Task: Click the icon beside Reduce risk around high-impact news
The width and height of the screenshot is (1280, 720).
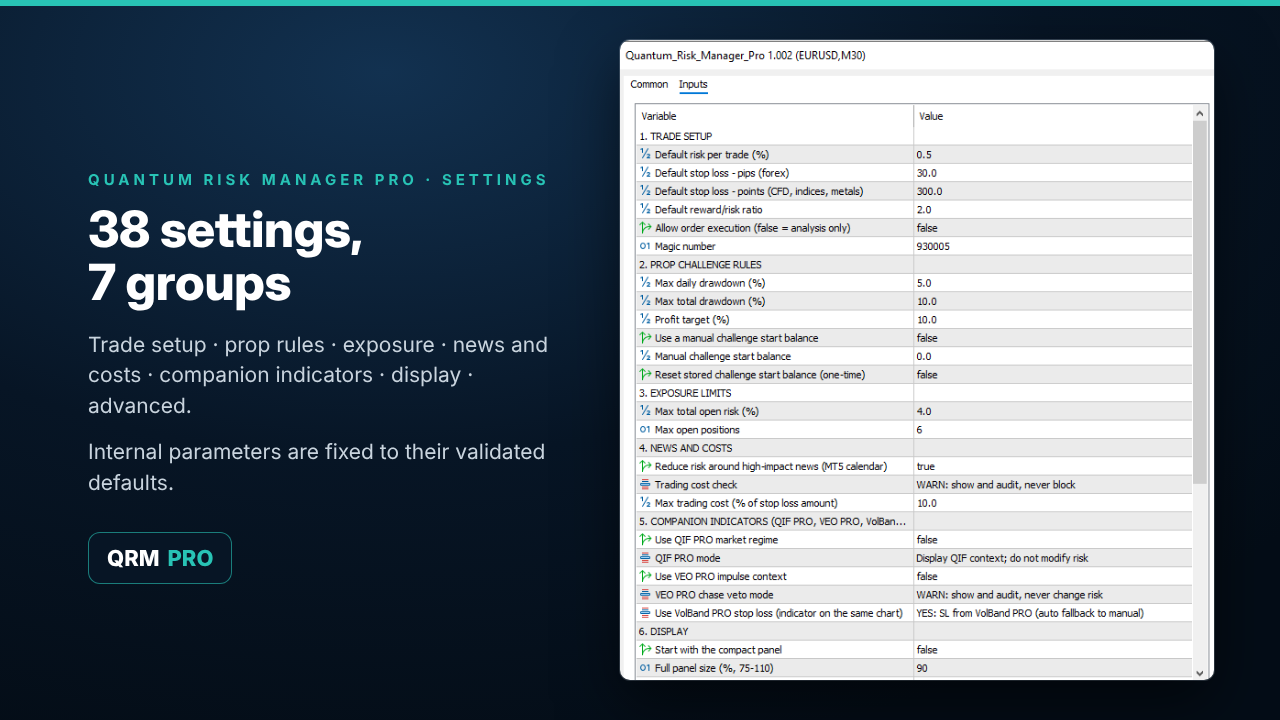Action: tap(645, 466)
